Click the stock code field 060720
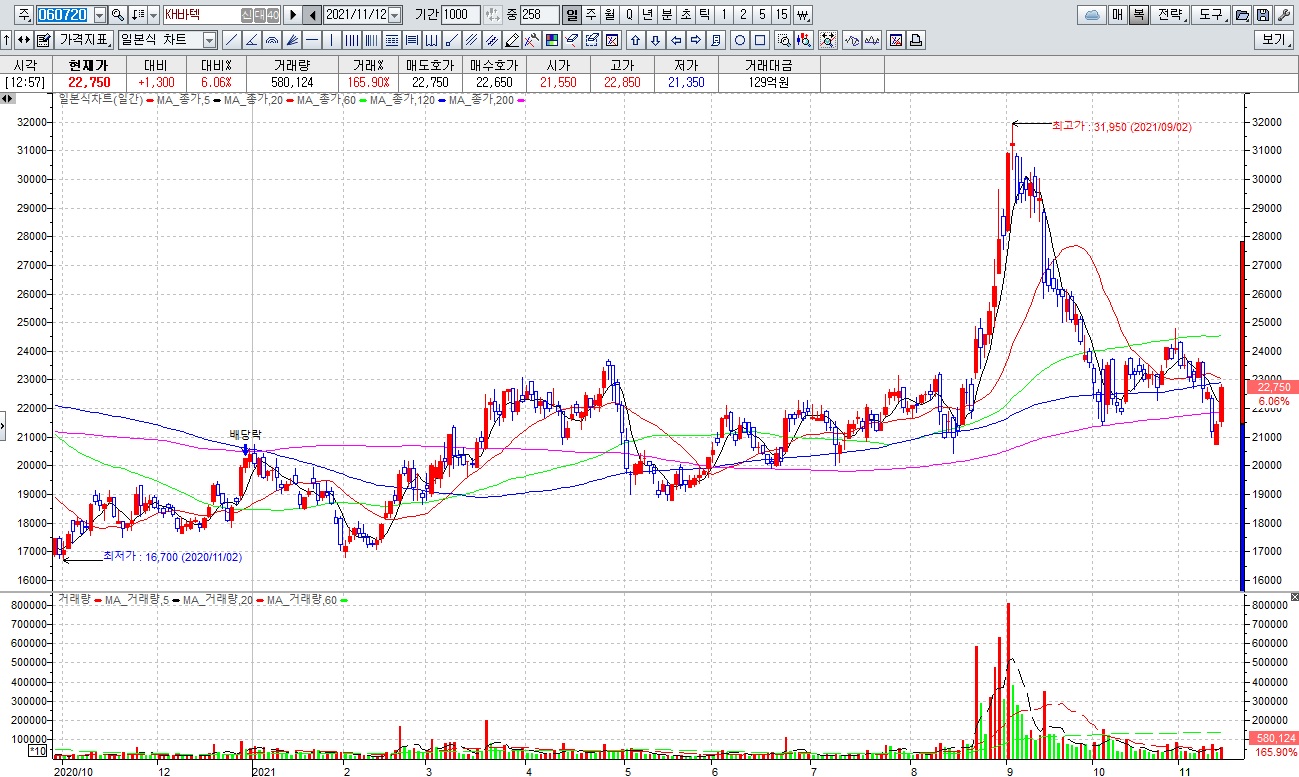Image resolution: width=1299 pixels, height=777 pixels. [64, 15]
